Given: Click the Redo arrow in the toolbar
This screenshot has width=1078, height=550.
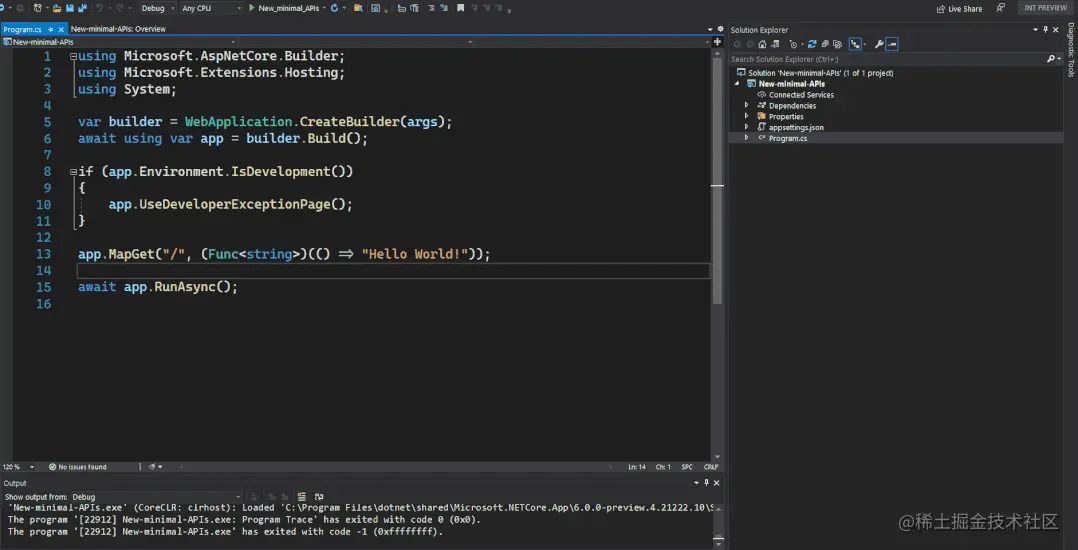Looking at the screenshot, I should click(120, 8).
